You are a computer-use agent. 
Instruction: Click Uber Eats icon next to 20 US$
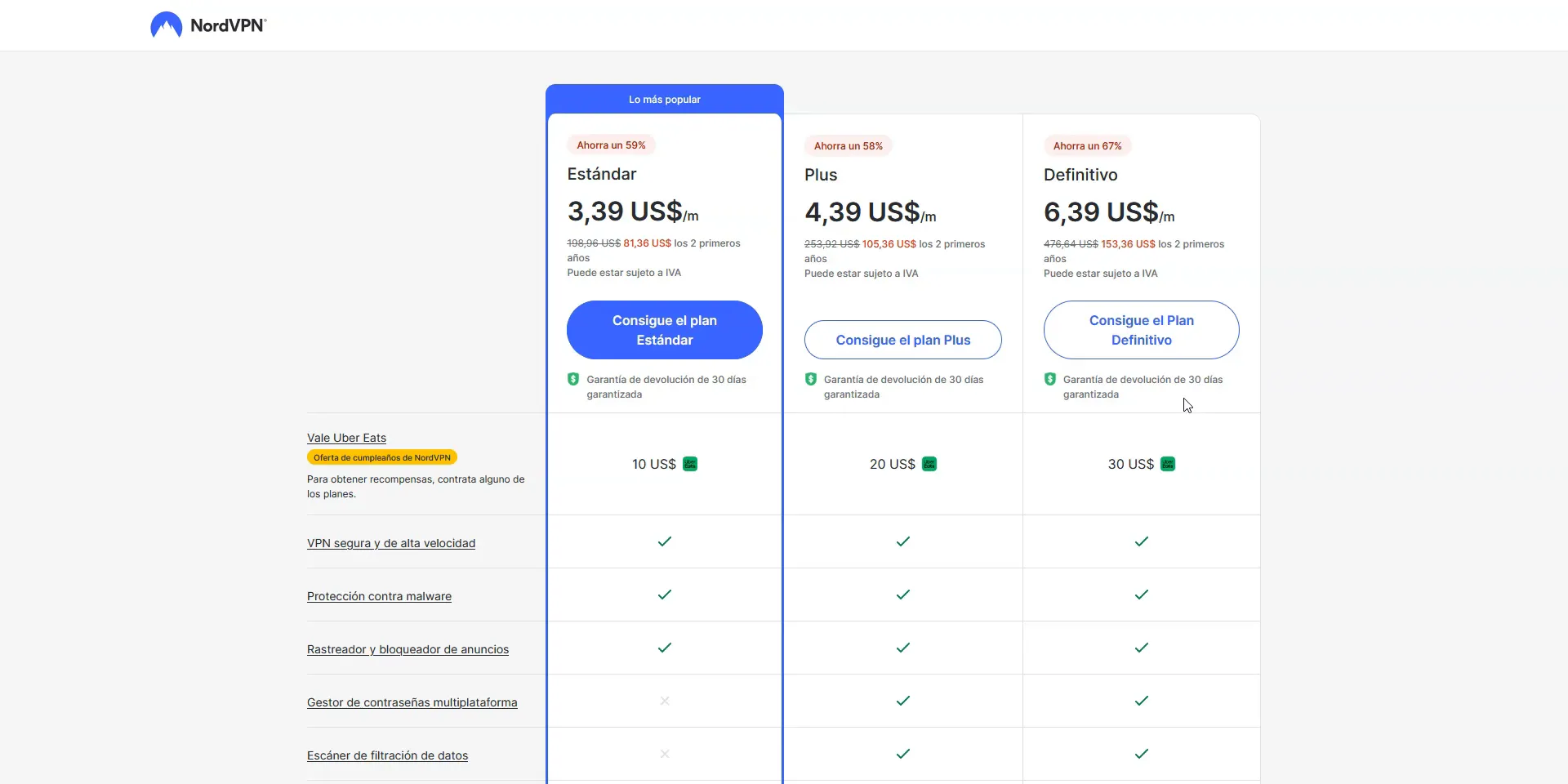point(929,464)
